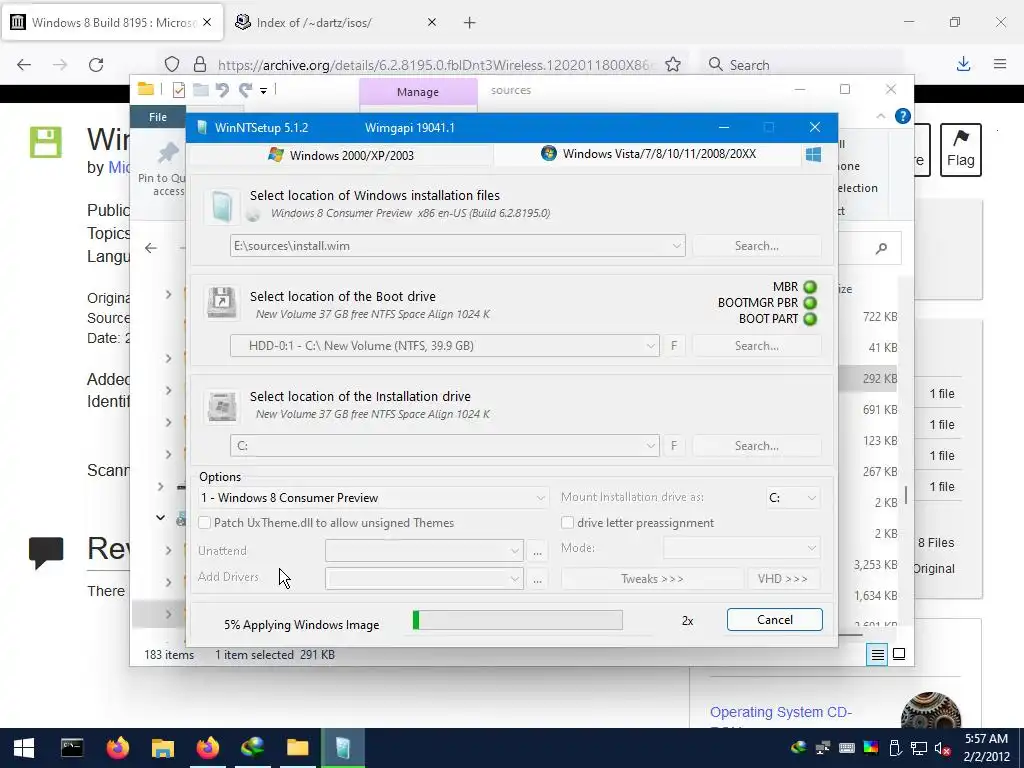The height and width of the screenshot is (768, 1024).
Task: Open Mount Installation drive letter dropdown
Action: click(x=792, y=498)
